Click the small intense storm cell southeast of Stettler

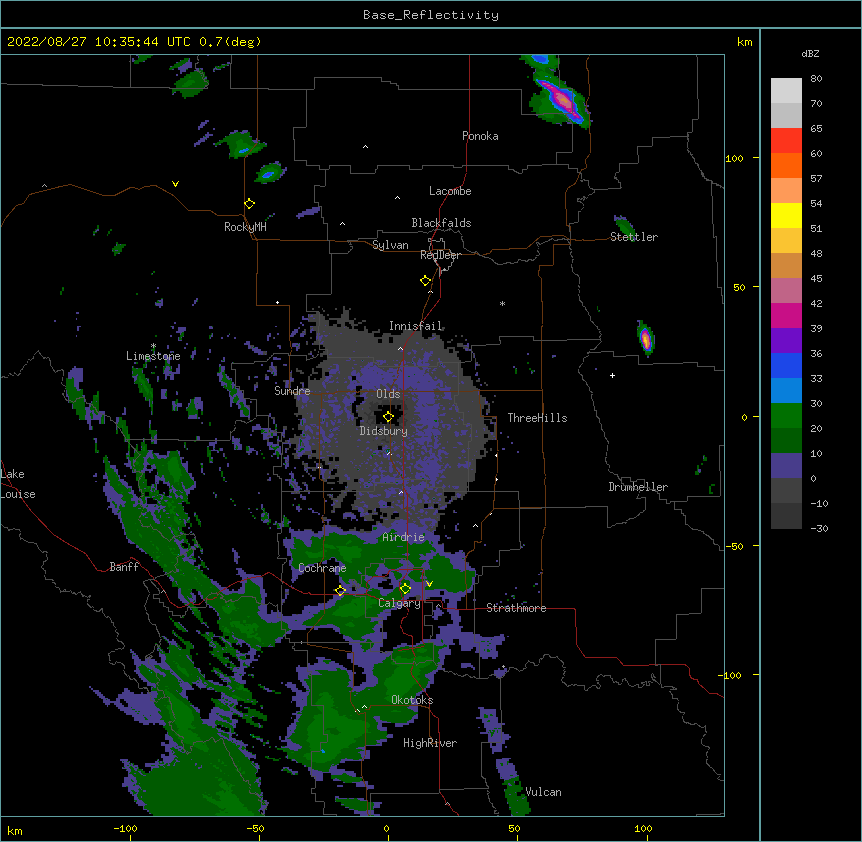[646, 338]
